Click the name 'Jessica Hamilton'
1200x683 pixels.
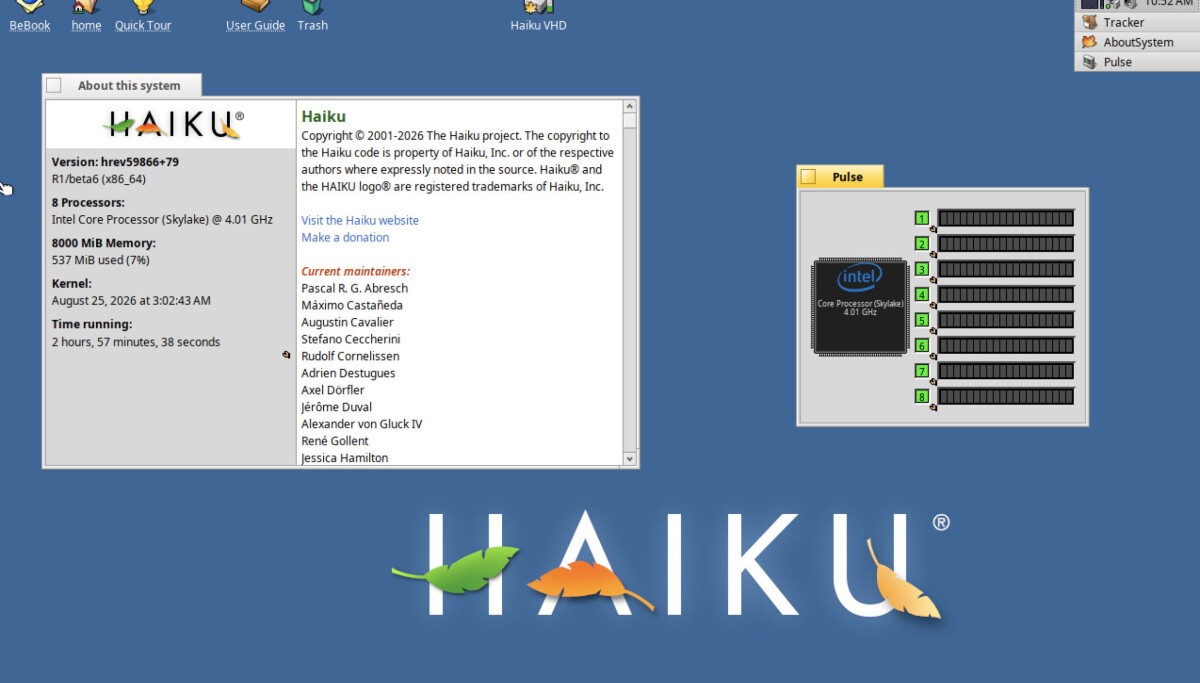pyautogui.click(x=345, y=458)
